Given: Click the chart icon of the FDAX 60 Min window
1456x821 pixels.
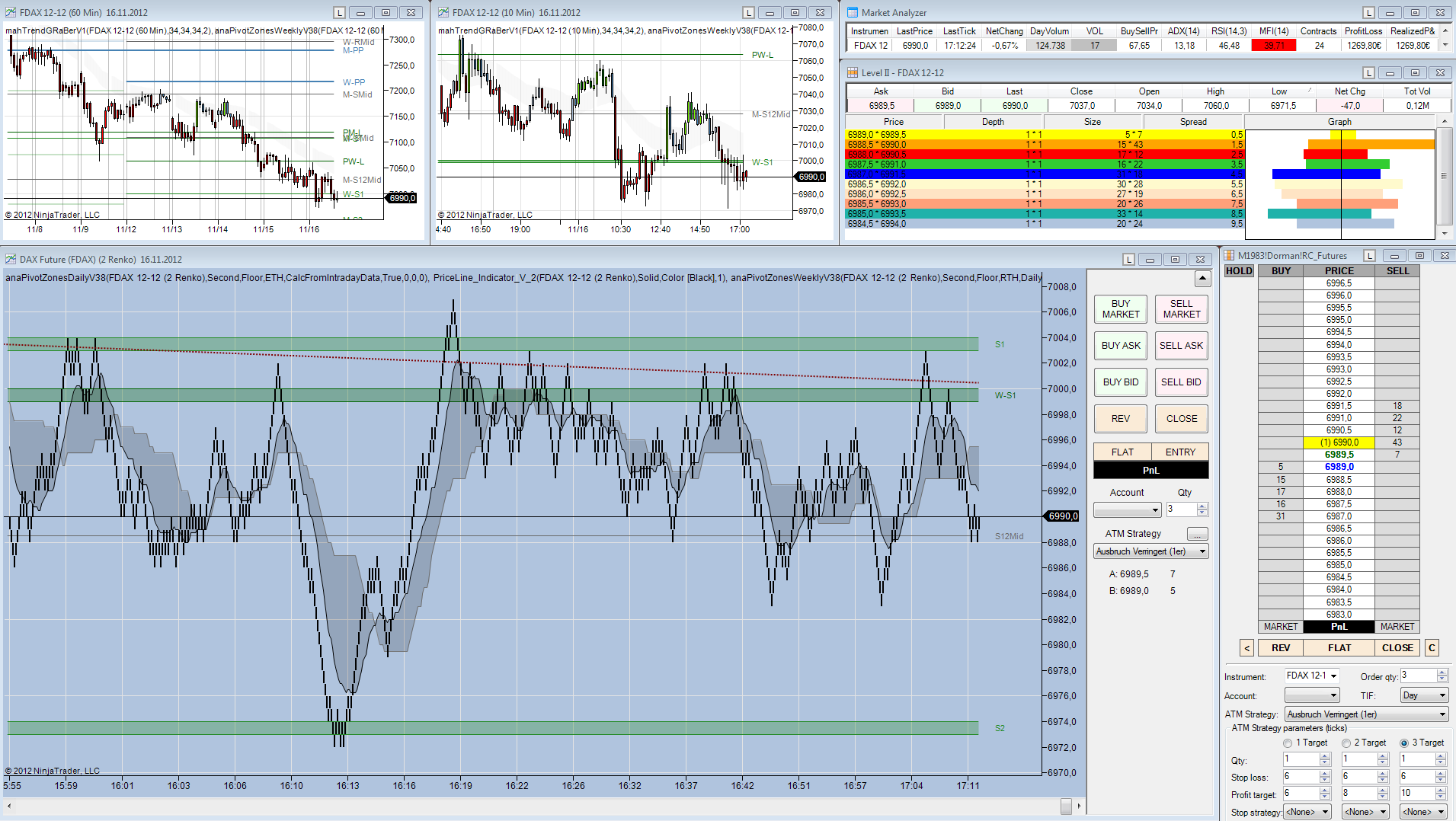Looking at the screenshot, I should 11,12.
